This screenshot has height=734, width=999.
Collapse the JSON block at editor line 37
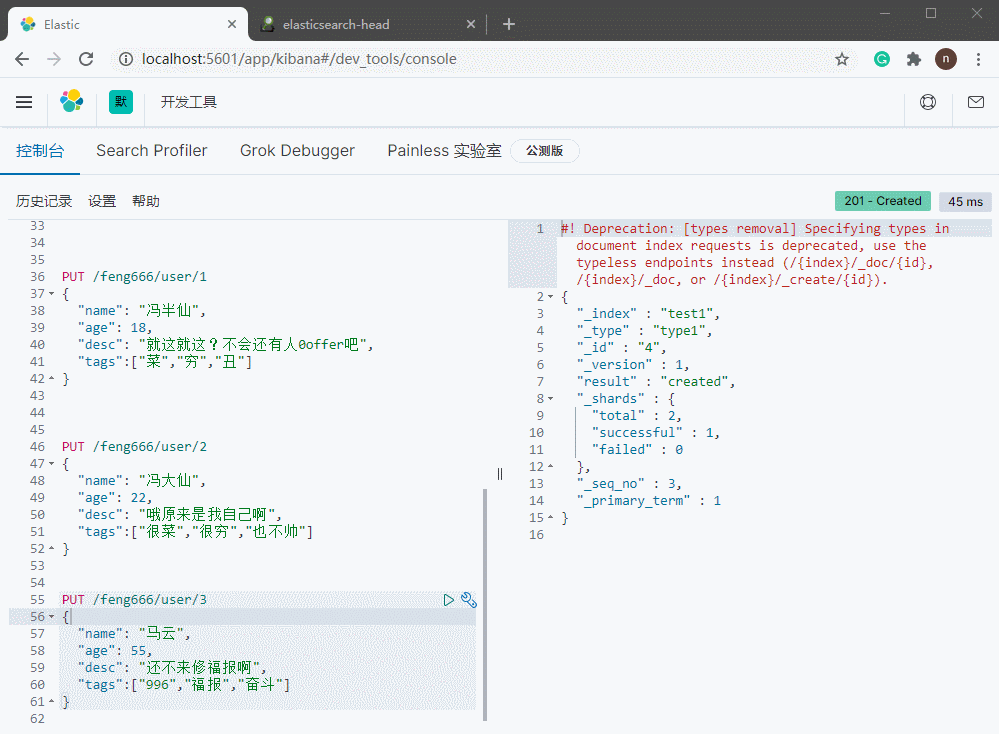coord(52,294)
